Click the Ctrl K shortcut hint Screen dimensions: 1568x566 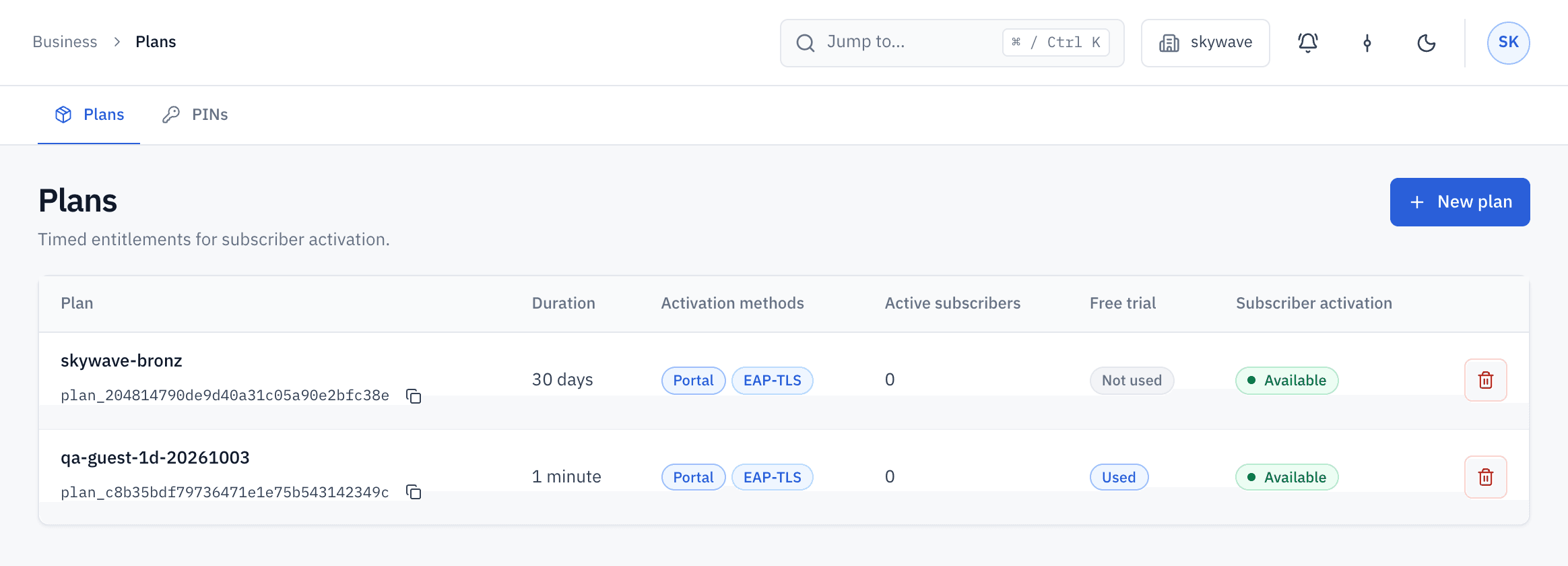[x=1055, y=42]
